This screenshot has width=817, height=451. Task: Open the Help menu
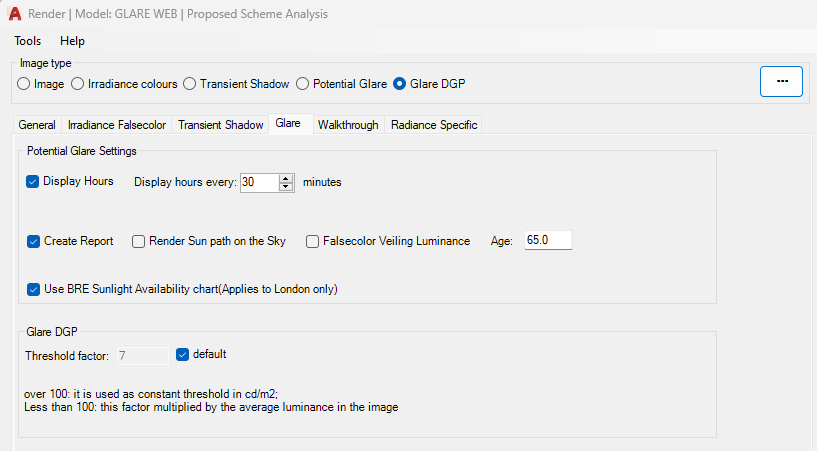72,41
